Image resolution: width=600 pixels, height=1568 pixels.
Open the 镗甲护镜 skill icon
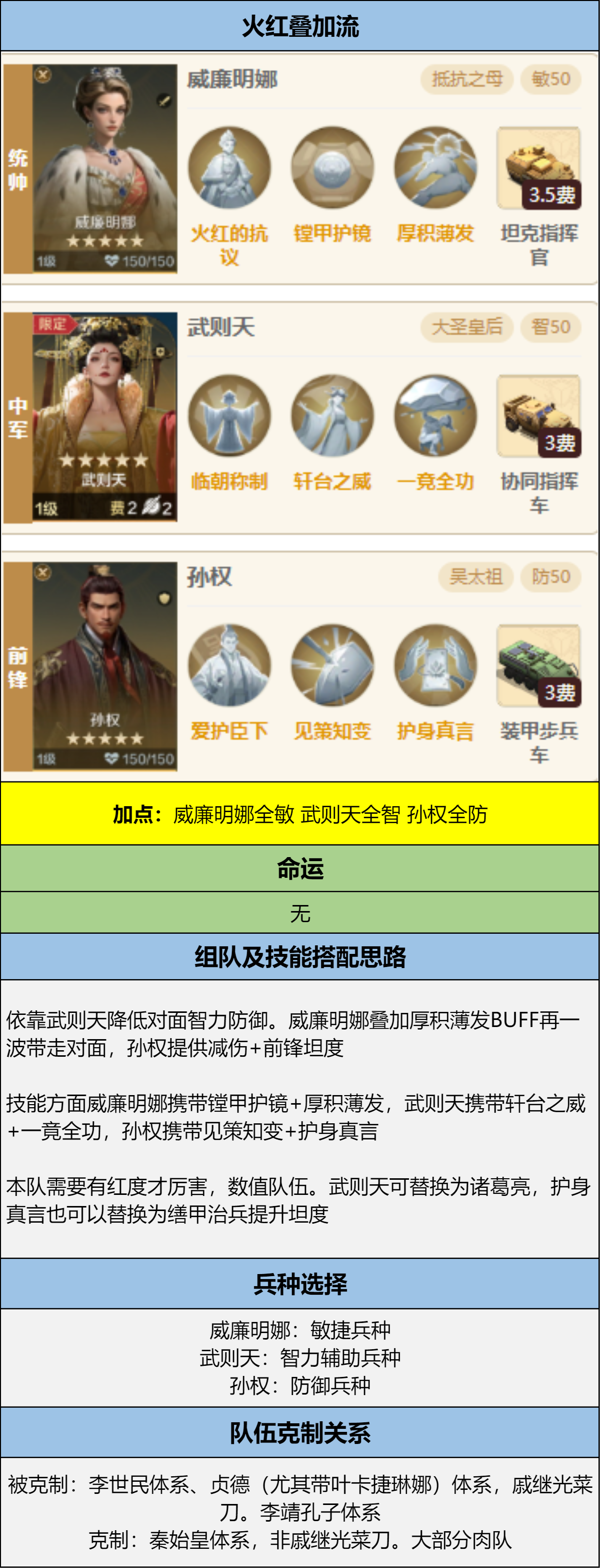(x=332, y=167)
